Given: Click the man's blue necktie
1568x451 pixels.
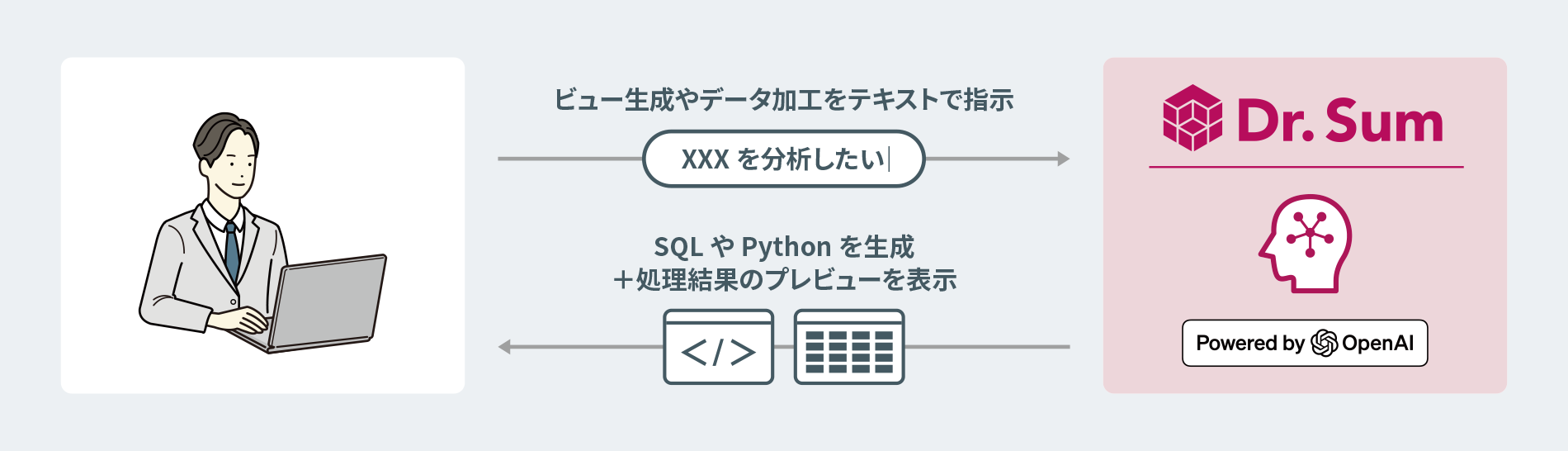Looking at the screenshot, I should click(x=232, y=250).
